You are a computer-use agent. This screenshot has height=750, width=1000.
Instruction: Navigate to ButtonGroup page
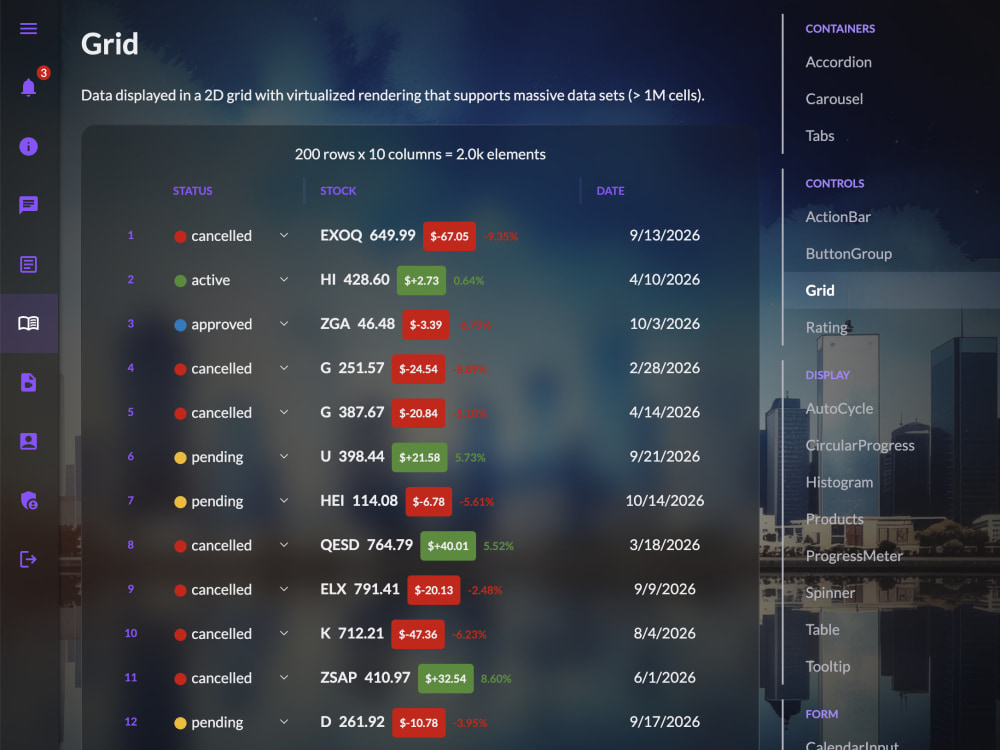click(848, 254)
